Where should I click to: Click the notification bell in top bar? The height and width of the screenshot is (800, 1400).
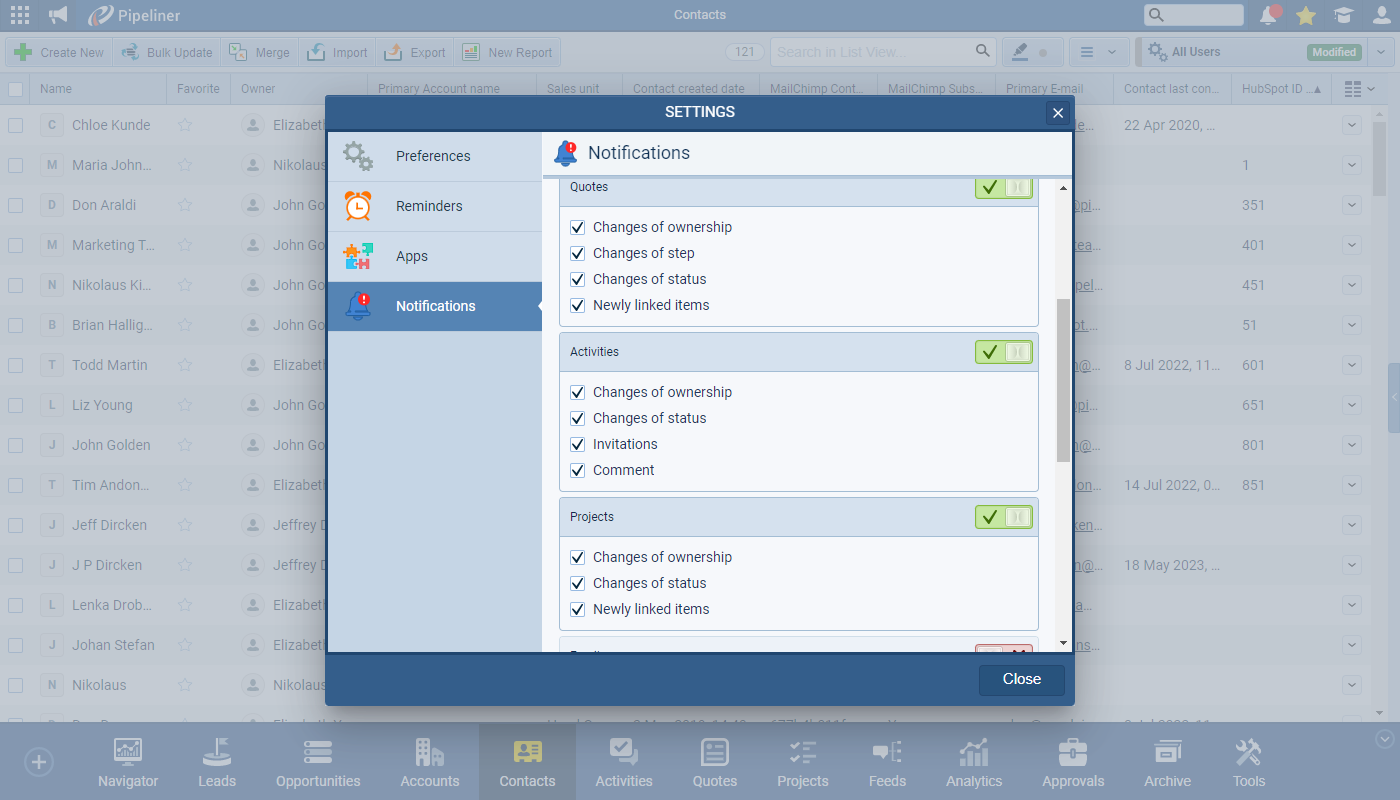(x=1269, y=15)
